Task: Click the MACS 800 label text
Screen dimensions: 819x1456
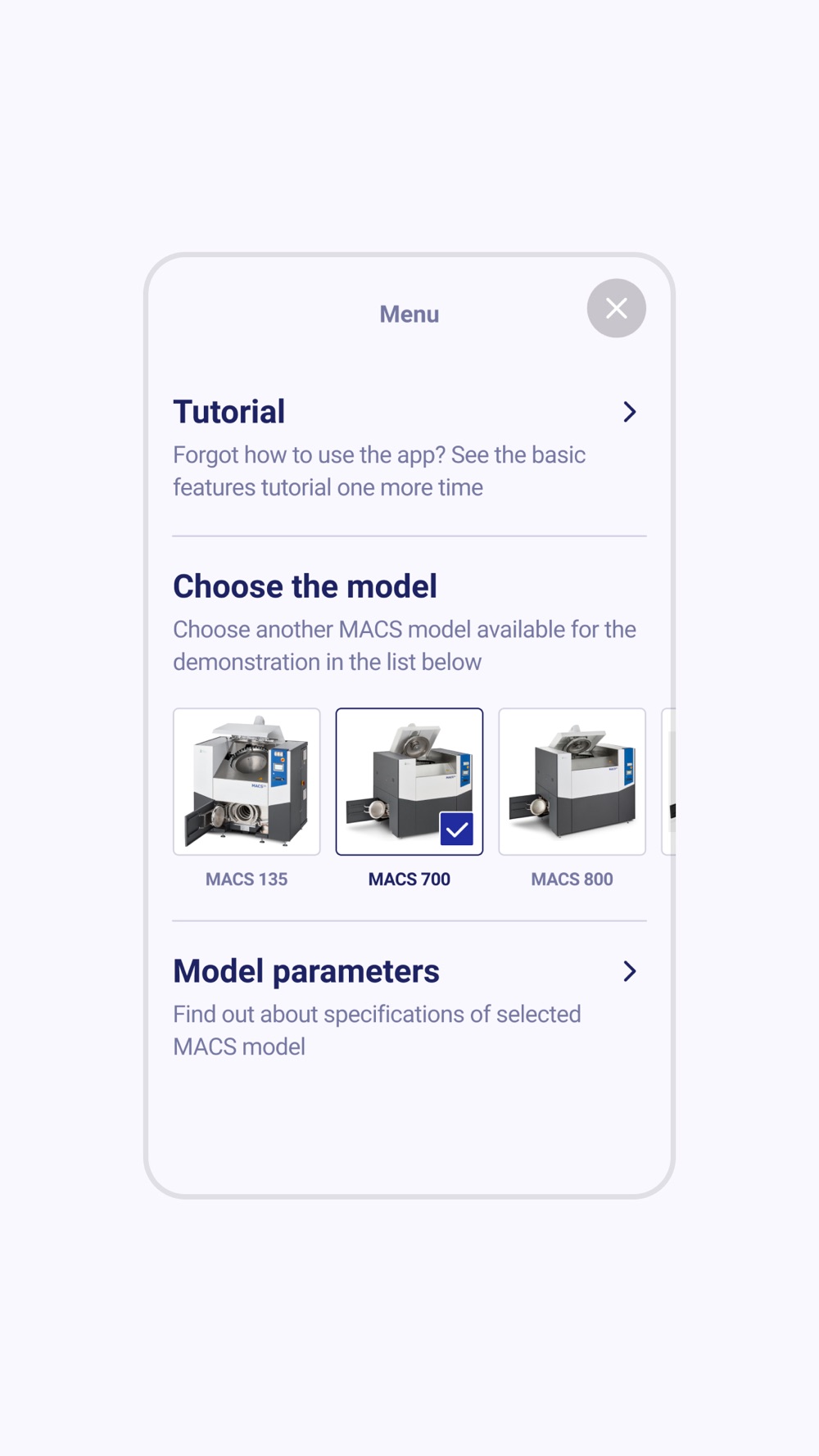Action: point(572,879)
